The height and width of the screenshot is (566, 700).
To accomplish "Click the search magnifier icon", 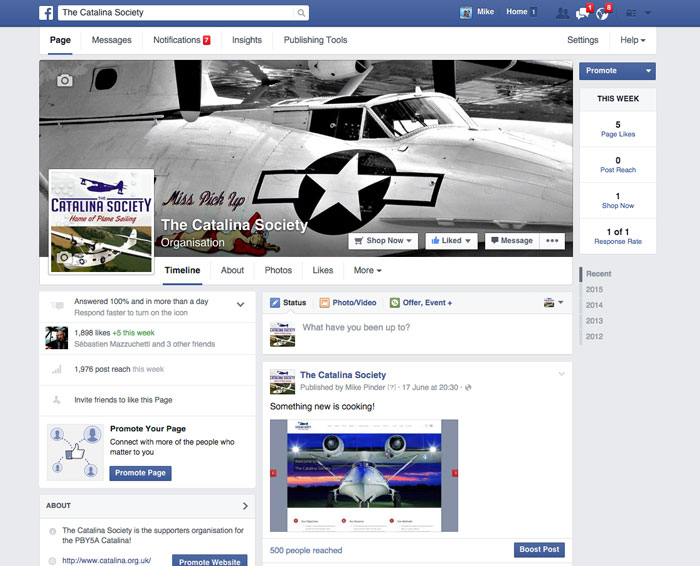I will tap(301, 13).
